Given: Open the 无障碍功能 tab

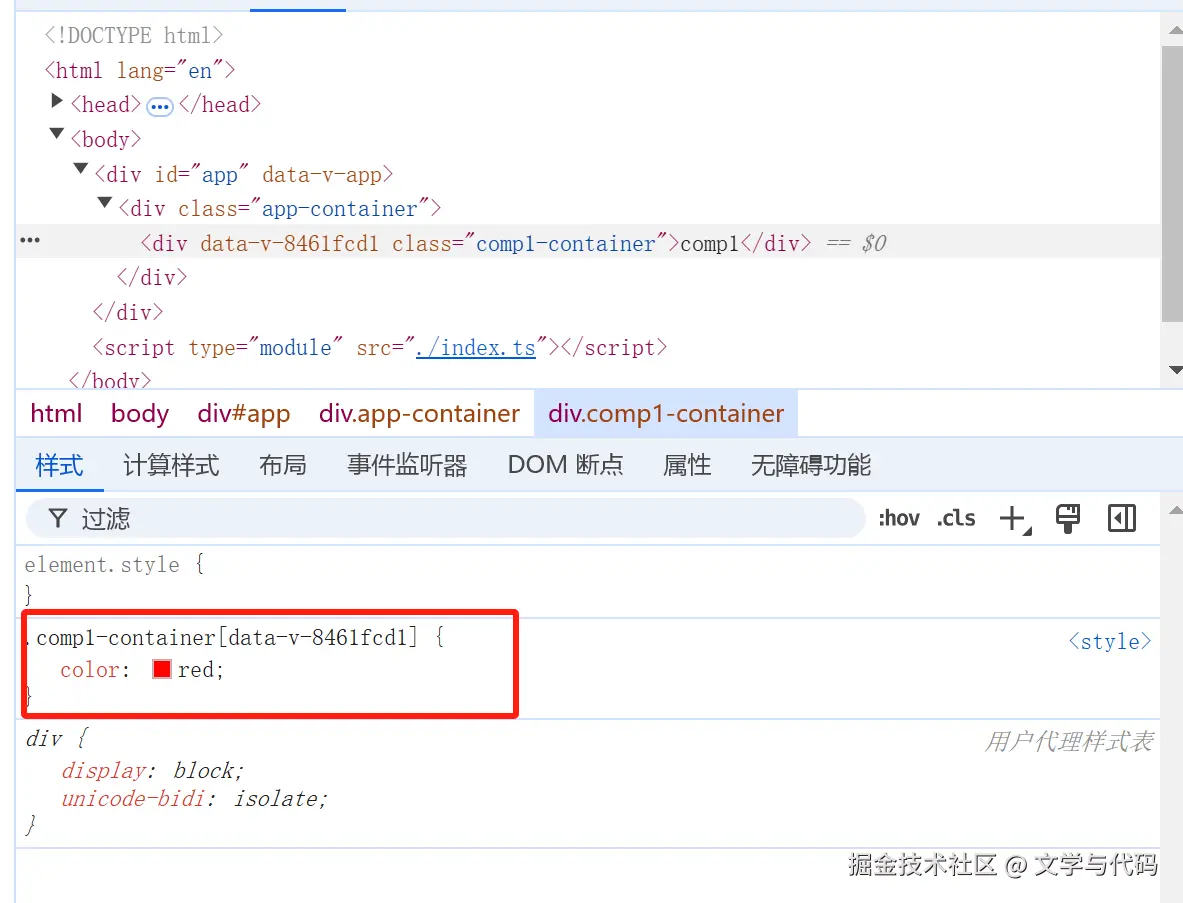Looking at the screenshot, I should click(x=811, y=465).
